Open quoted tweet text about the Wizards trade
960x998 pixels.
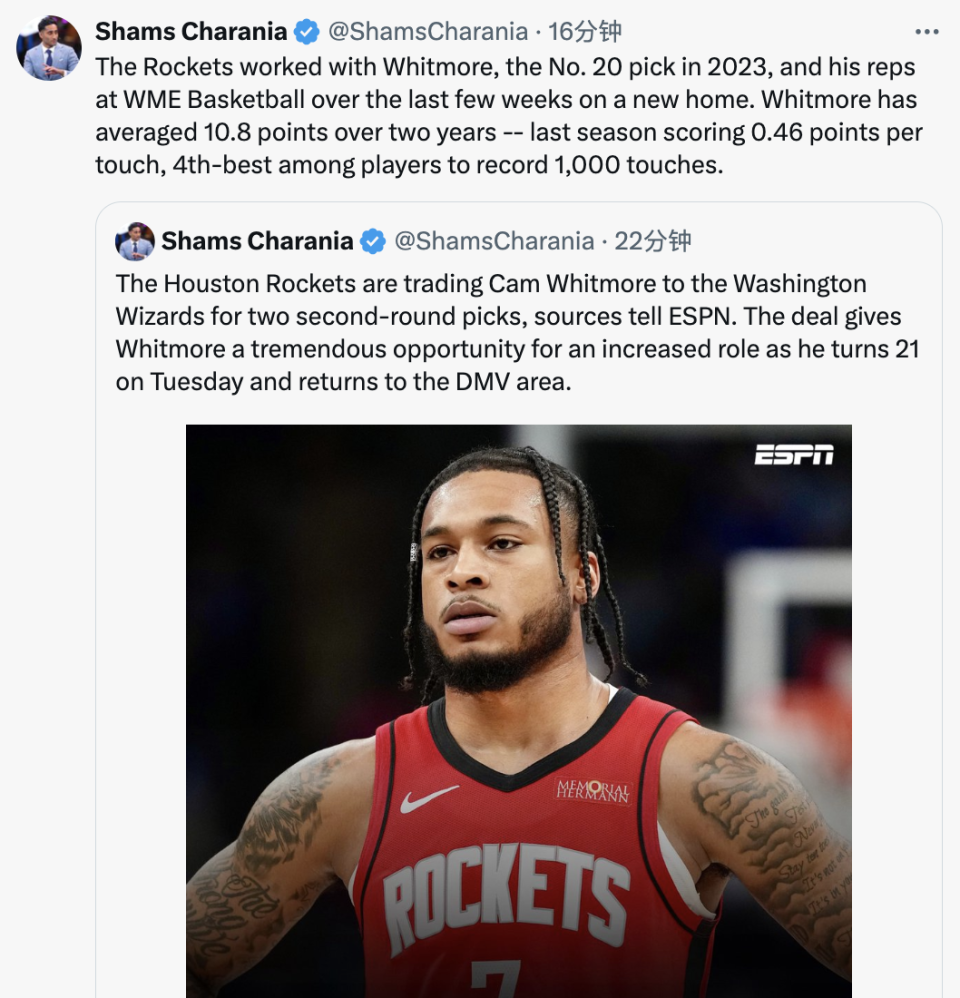point(517,332)
